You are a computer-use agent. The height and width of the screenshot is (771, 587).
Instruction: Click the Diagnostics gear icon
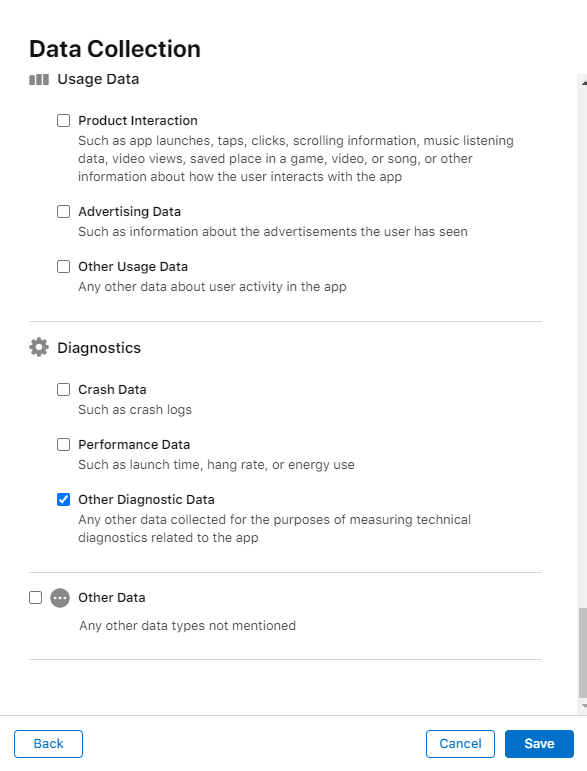coord(39,347)
